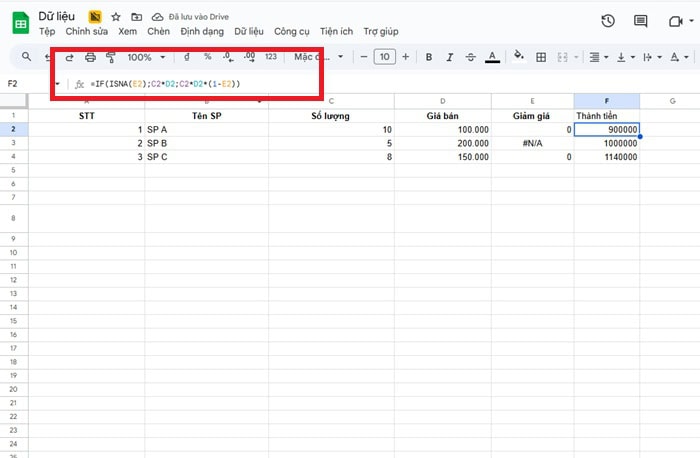The image size is (700, 458).
Task: Open the fill color picker
Action: [518, 57]
